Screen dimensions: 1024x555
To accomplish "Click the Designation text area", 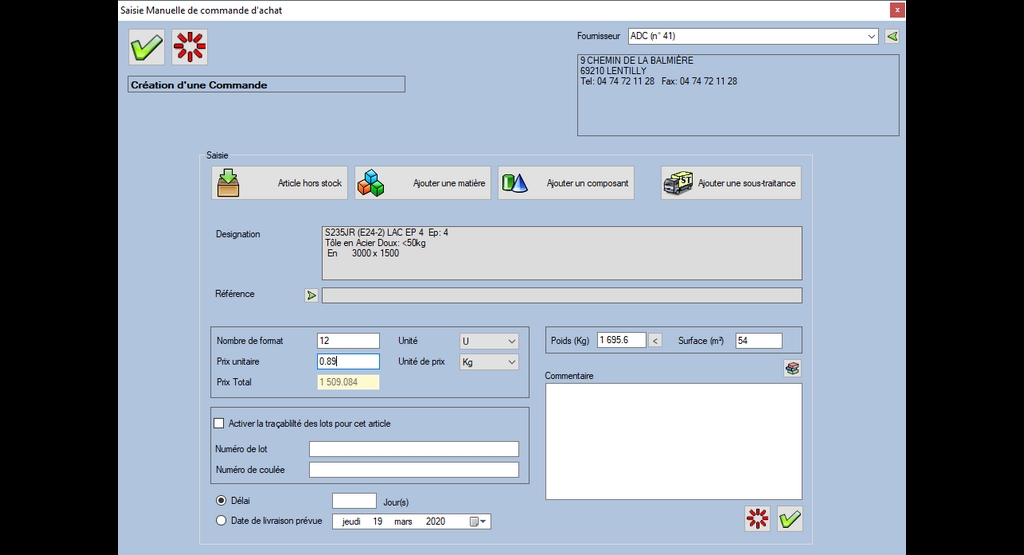I will pyautogui.click(x=562, y=253).
